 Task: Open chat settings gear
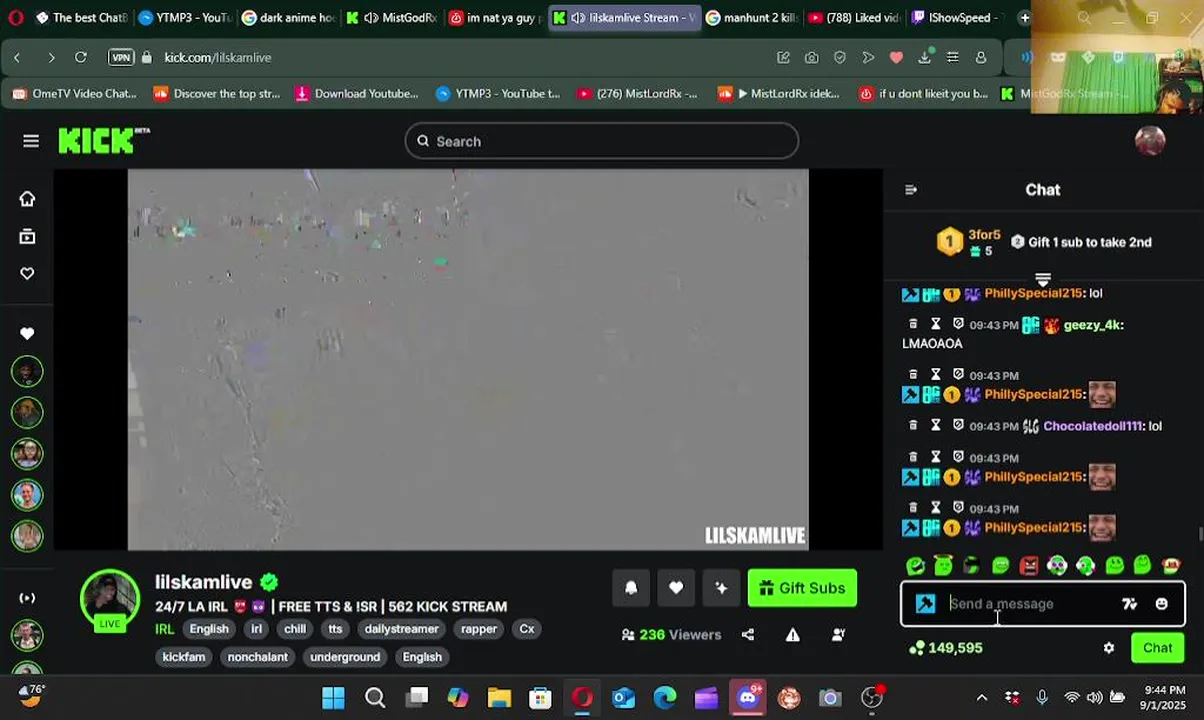(x=1109, y=648)
